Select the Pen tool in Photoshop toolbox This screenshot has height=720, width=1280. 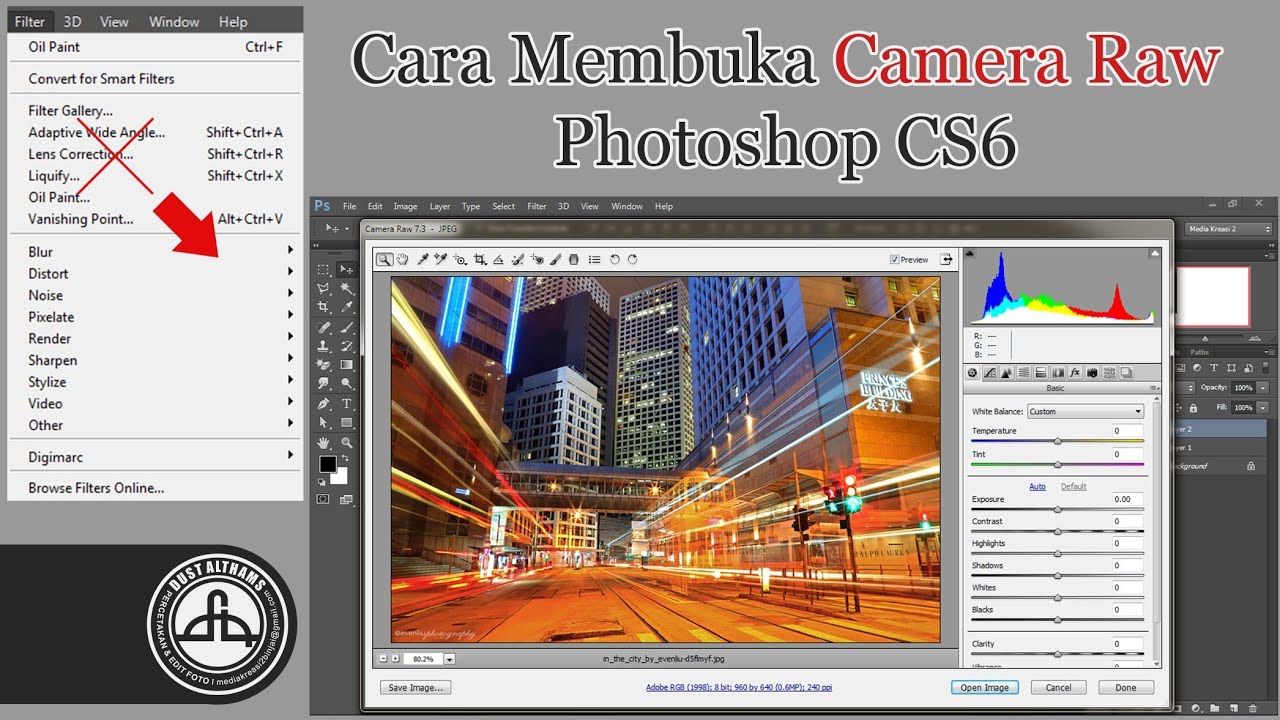coord(324,404)
